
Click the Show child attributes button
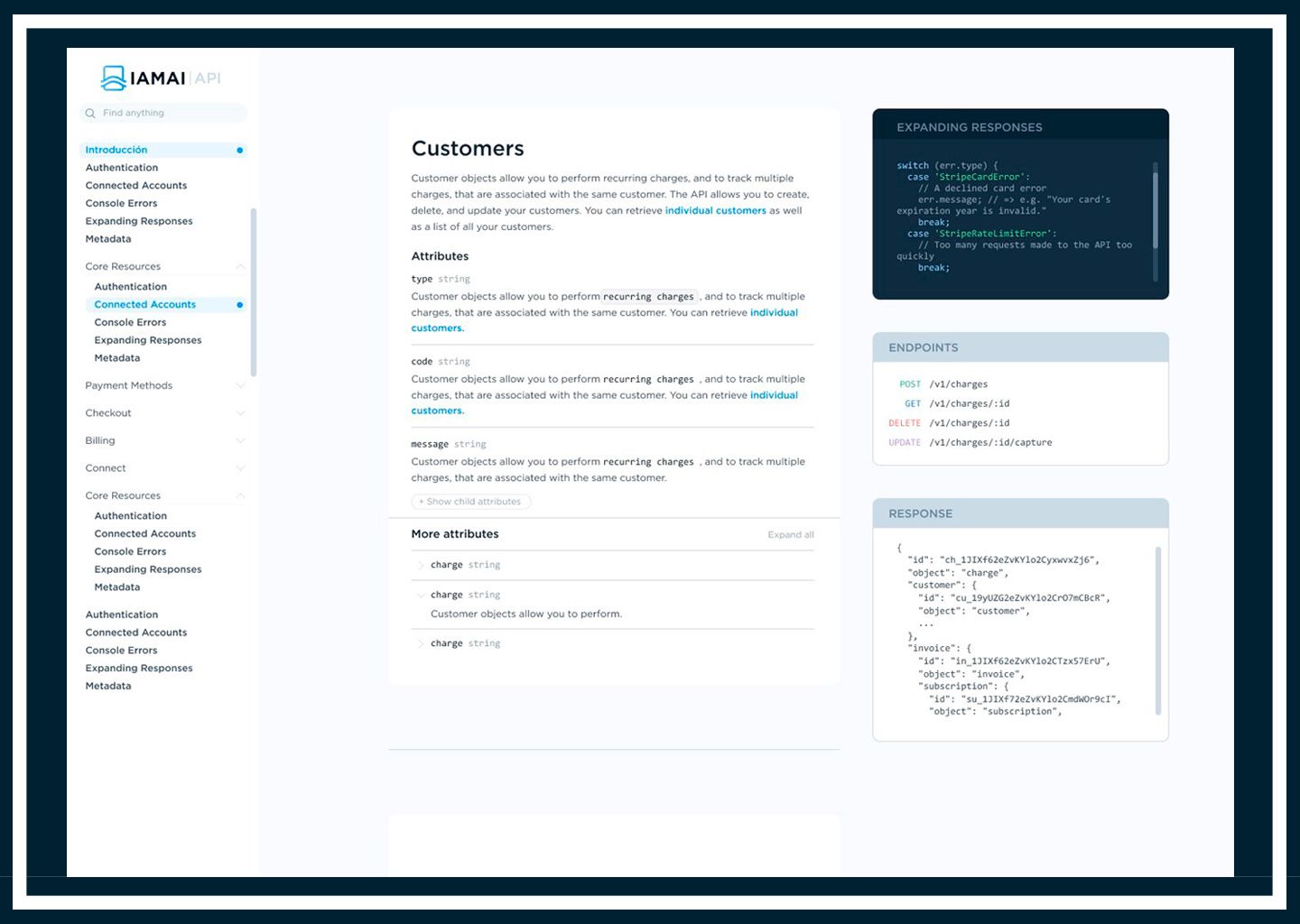tap(470, 502)
